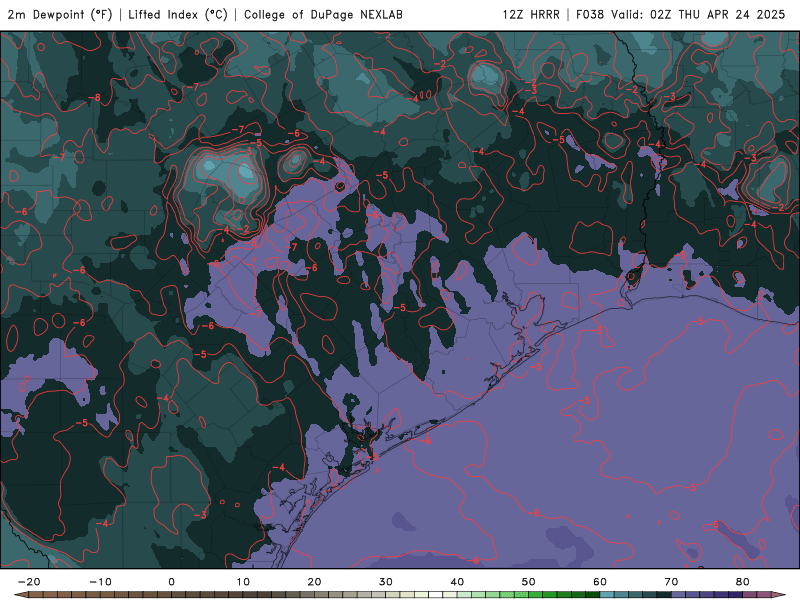Image resolution: width=800 pixels, height=600 pixels.
Task: Click the '2m Dewpoint (°F)' title text
Action: (60, 15)
